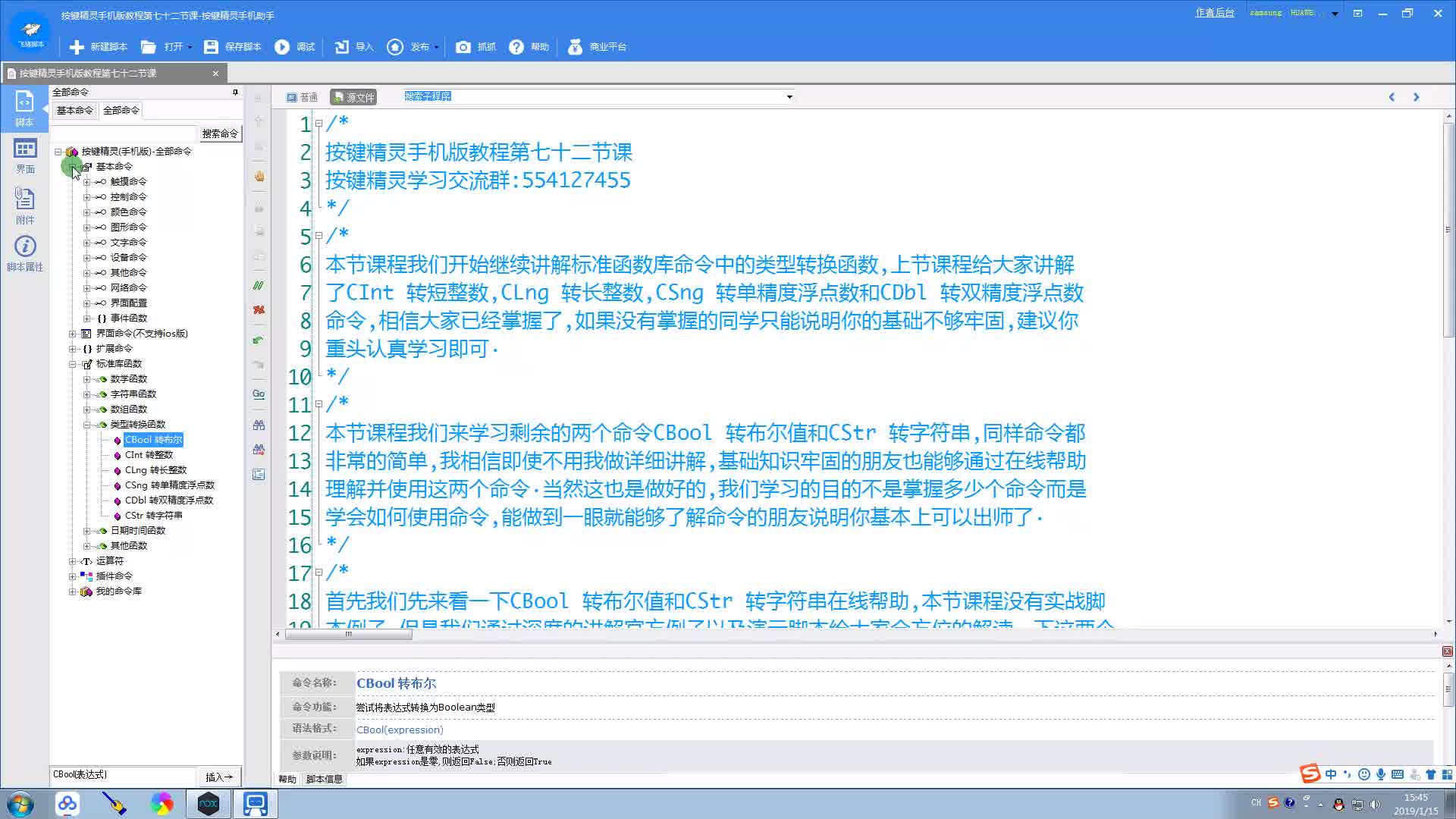This screenshot has height=819, width=1456.
Task: Open the 搜索子程序 dropdown
Action: [x=789, y=97]
